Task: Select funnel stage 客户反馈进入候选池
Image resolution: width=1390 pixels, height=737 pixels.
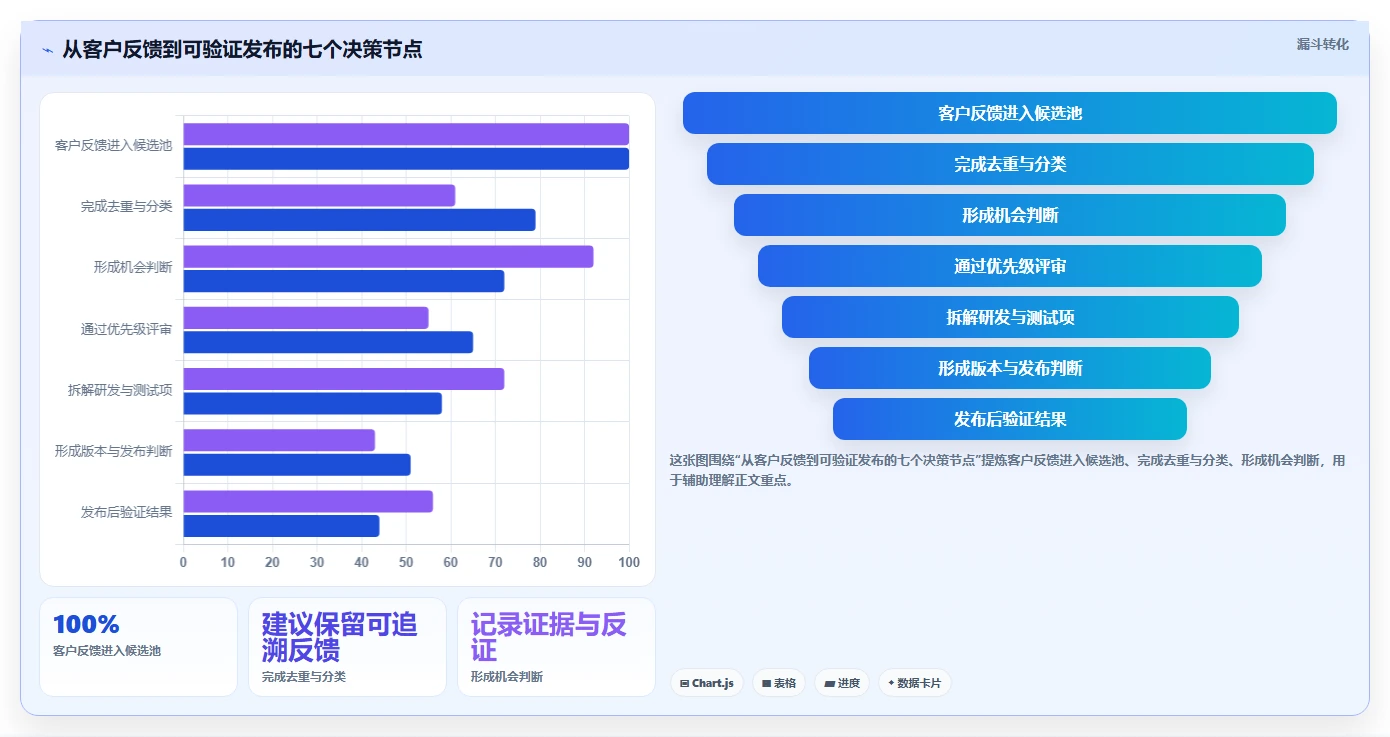Action: pos(1009,113)
